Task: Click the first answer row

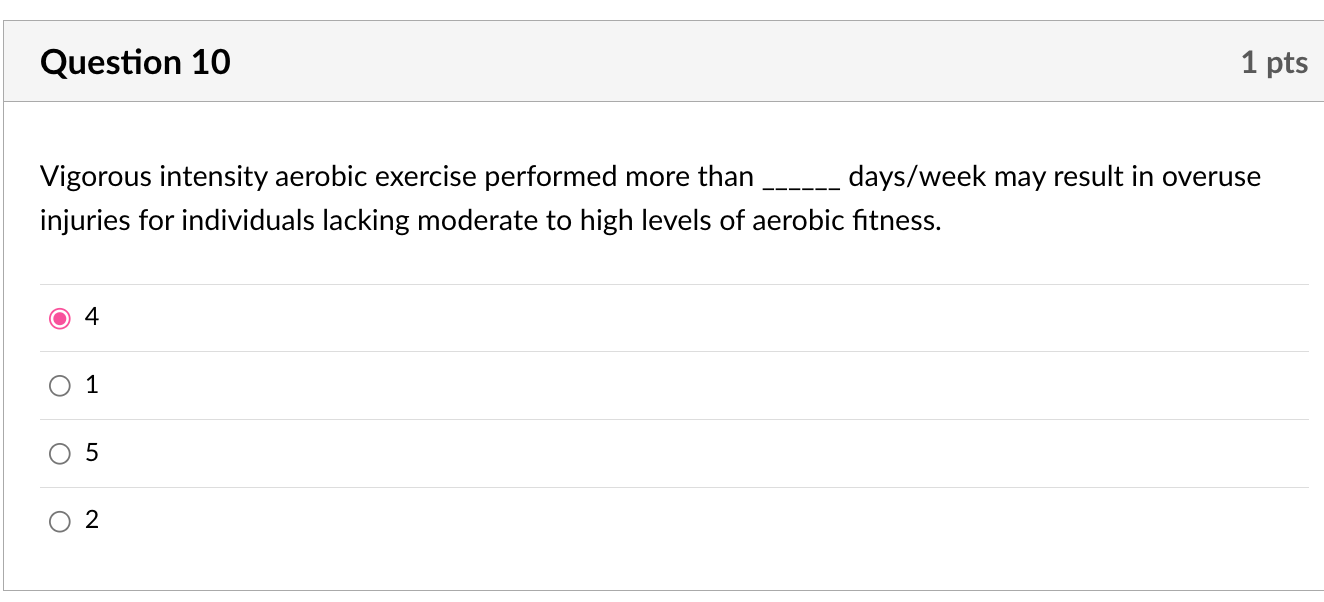Action: point(400,317)
